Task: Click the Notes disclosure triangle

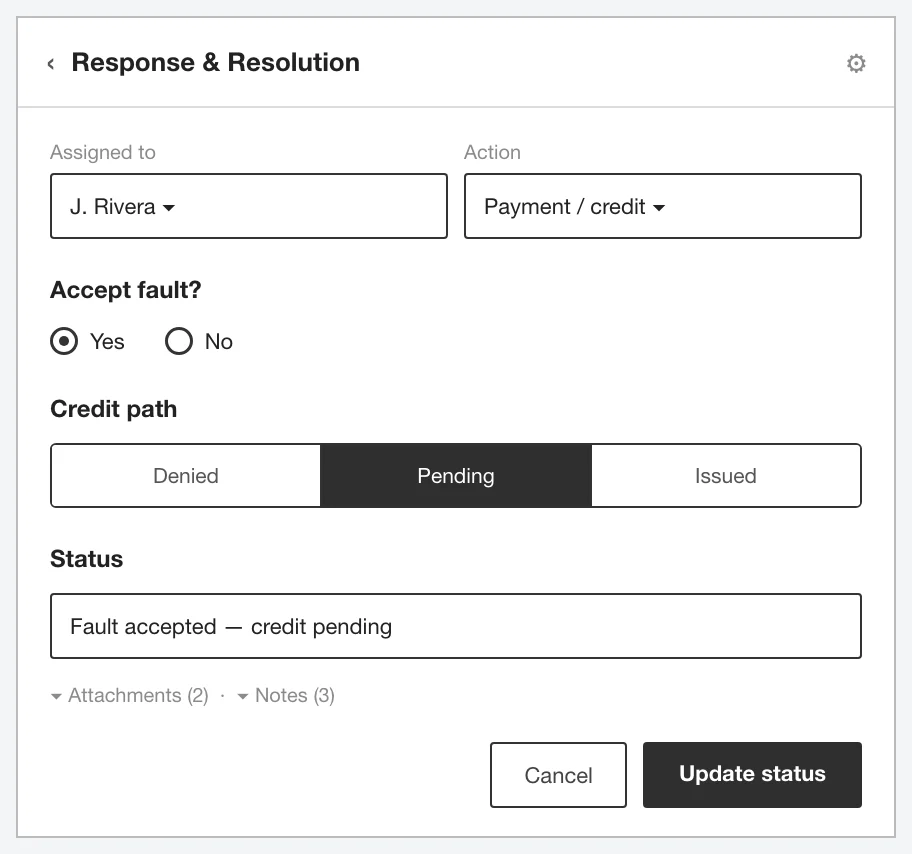Action: [x=243, y=696]
